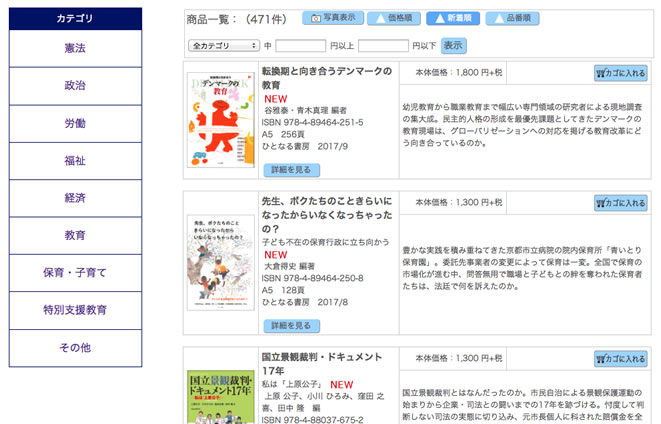Click cart icon on 国立景観裁判 book's button

601,359
